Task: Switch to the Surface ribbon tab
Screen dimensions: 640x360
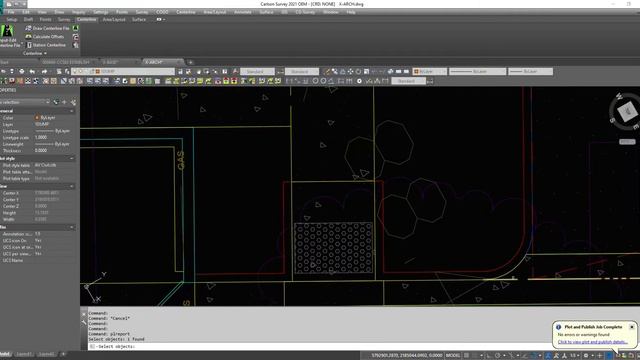Action: point(139,20)
